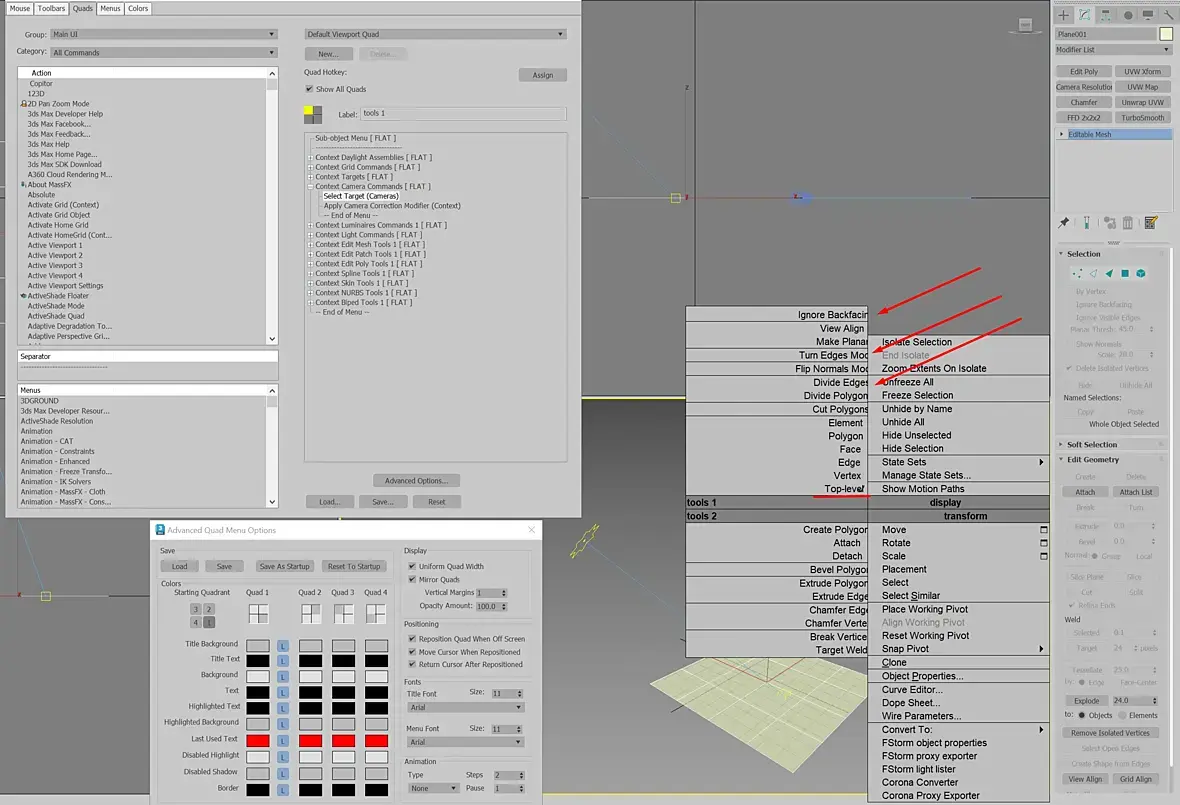
Task: Click the Quad 4 quadrant layout icon
Action: click(x=376, y=614)
